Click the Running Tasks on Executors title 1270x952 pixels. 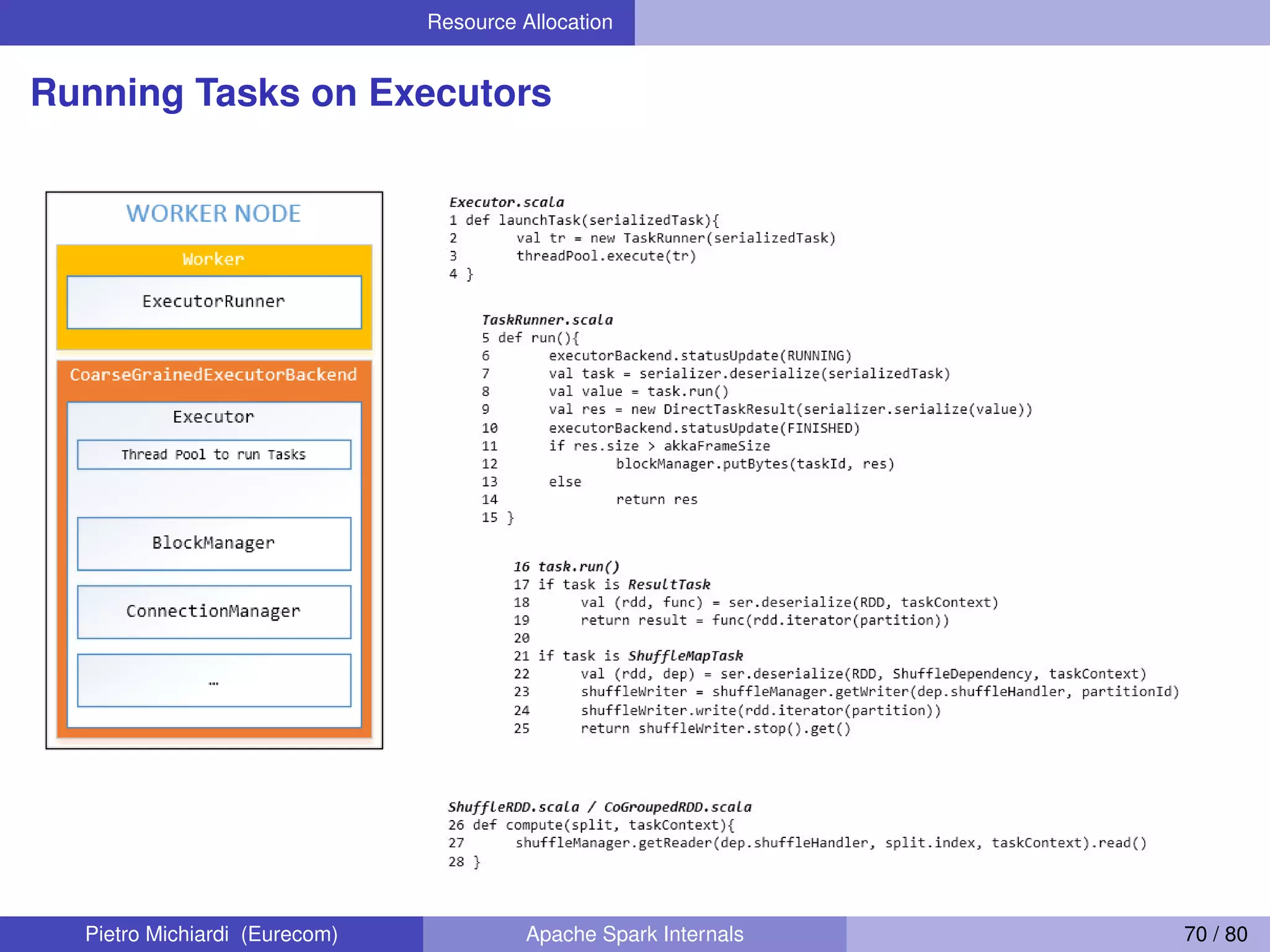pos(291,93)
